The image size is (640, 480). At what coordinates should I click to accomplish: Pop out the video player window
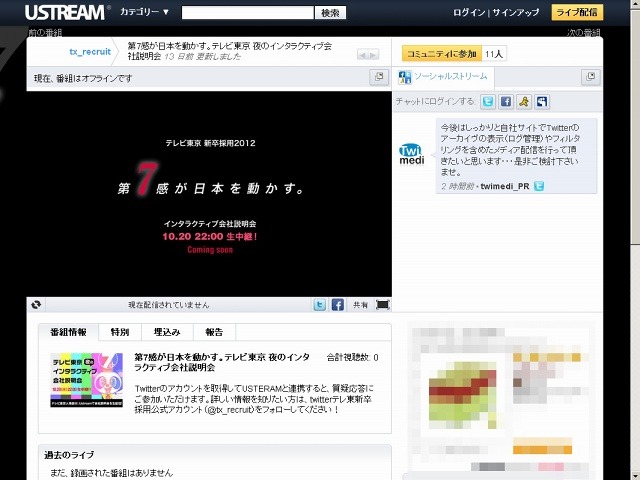pos(379,77)
